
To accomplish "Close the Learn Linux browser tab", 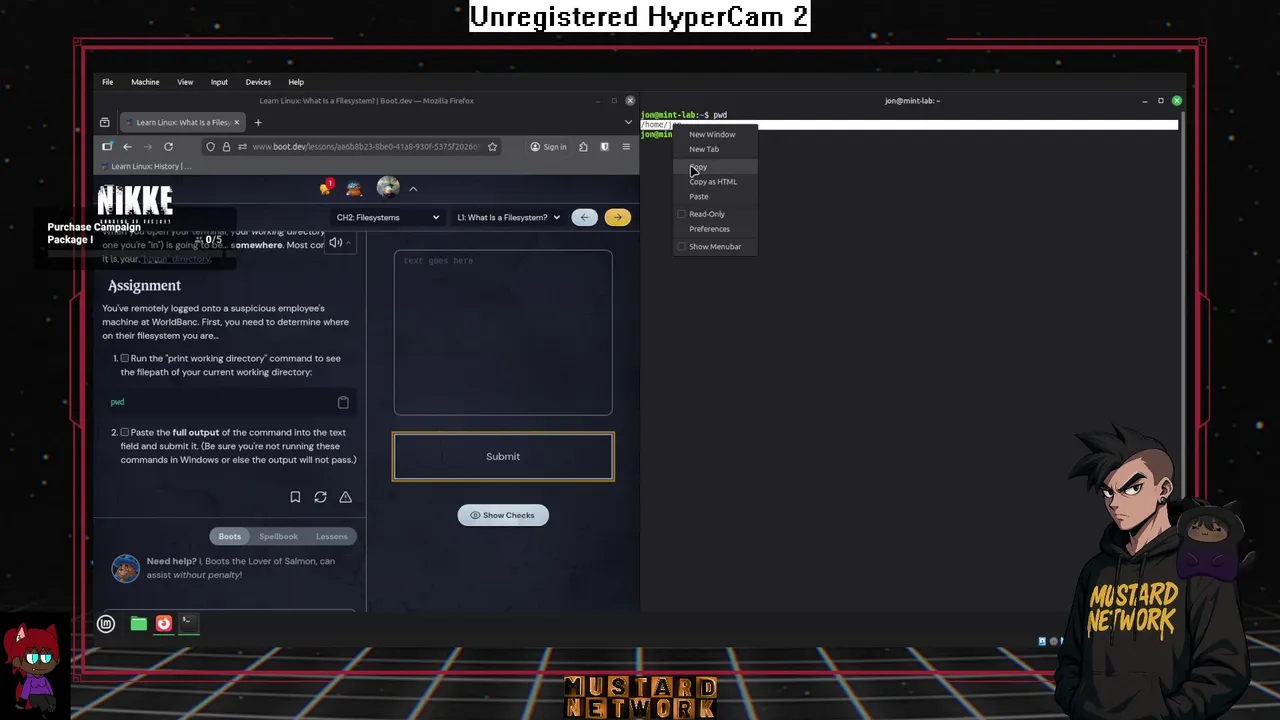I will coord(238,122).
